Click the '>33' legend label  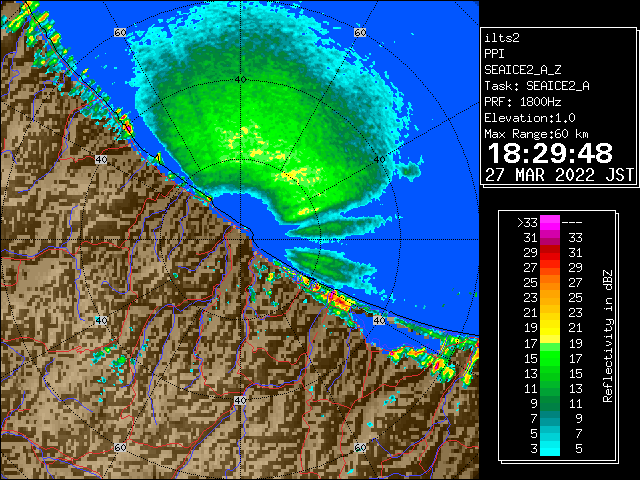[527, 223]
